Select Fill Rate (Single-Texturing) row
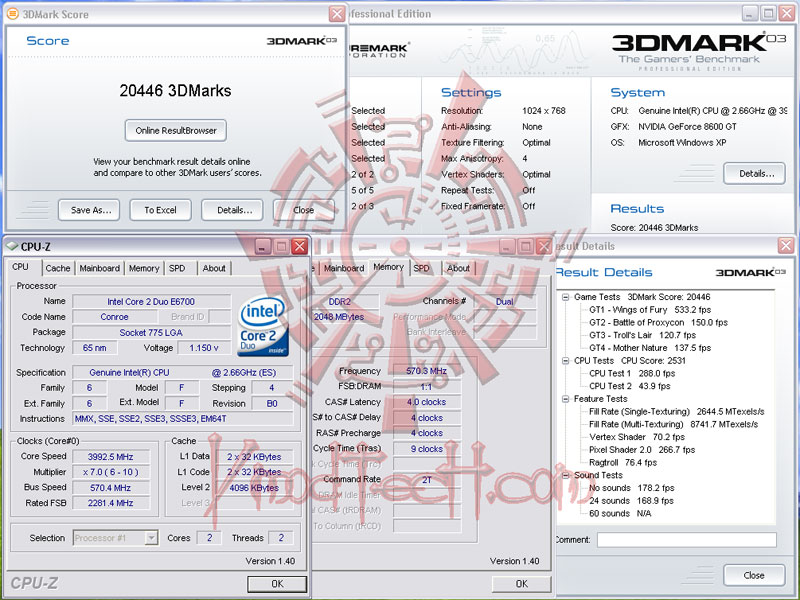800x600 pixels. (x=677, y=412)
